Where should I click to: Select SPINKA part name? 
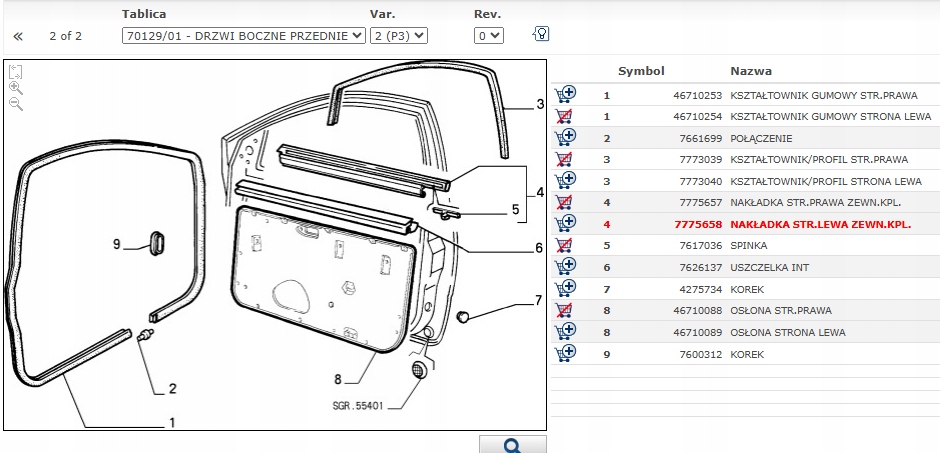click(x=748, y=246)
